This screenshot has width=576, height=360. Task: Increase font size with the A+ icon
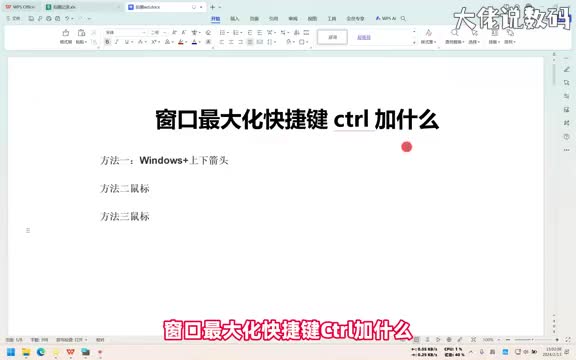[x=174, y=32]
